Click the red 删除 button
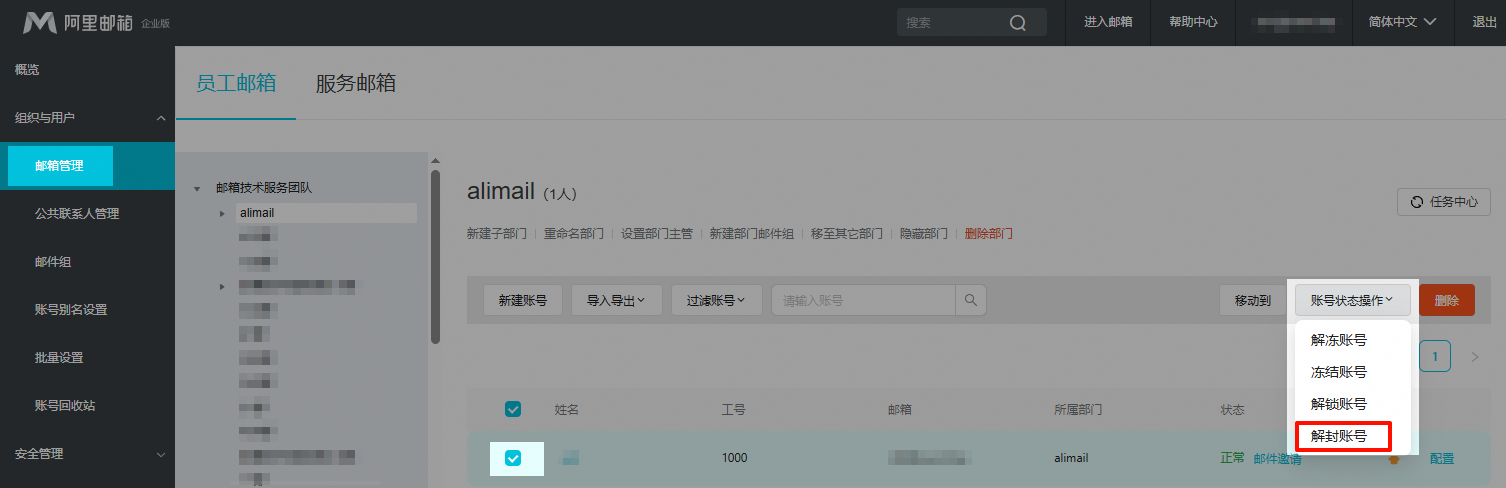Screen dimensions: 1506x488 (x=1446, y=300)
